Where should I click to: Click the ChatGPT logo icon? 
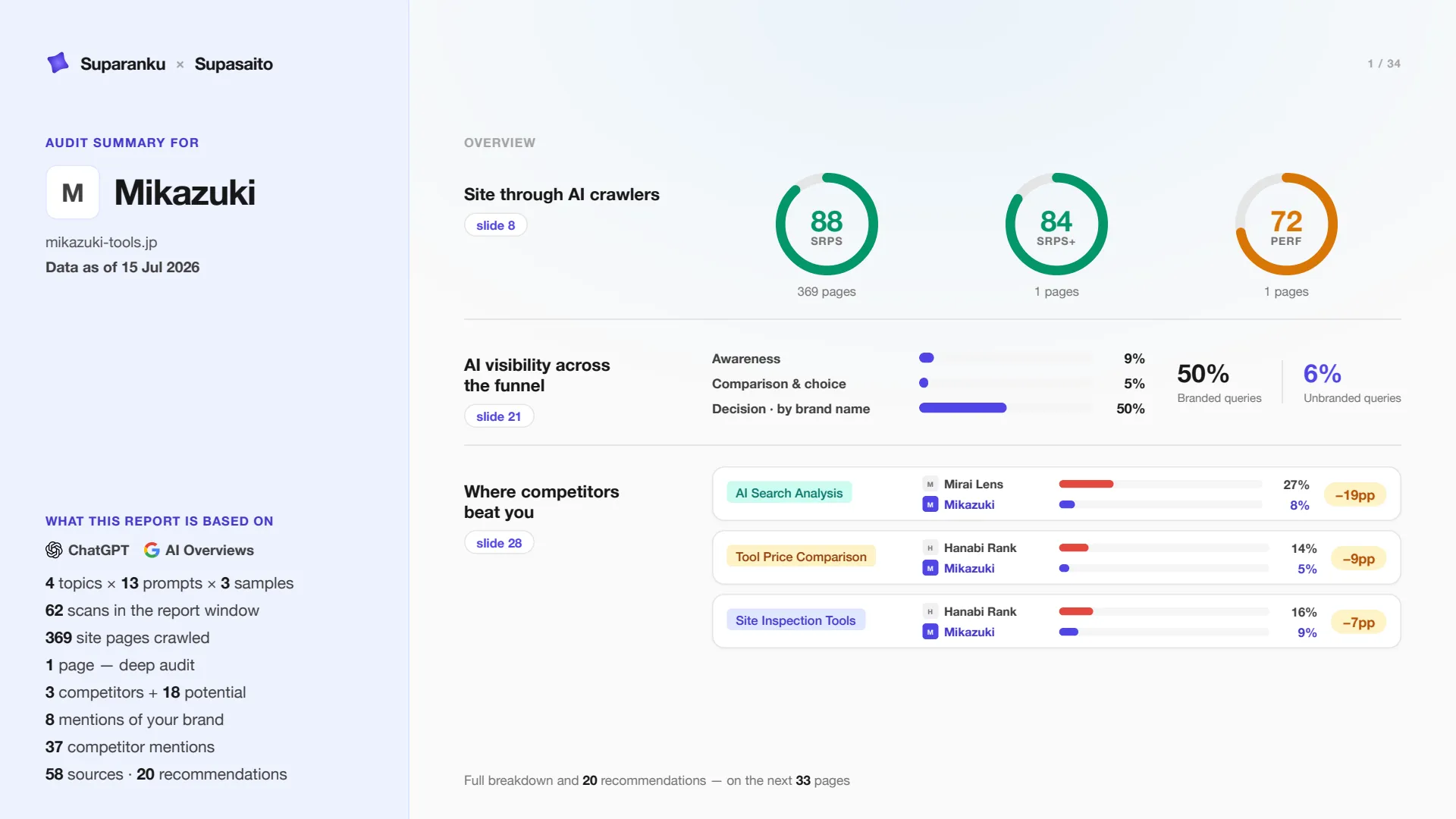pos(54,550)
